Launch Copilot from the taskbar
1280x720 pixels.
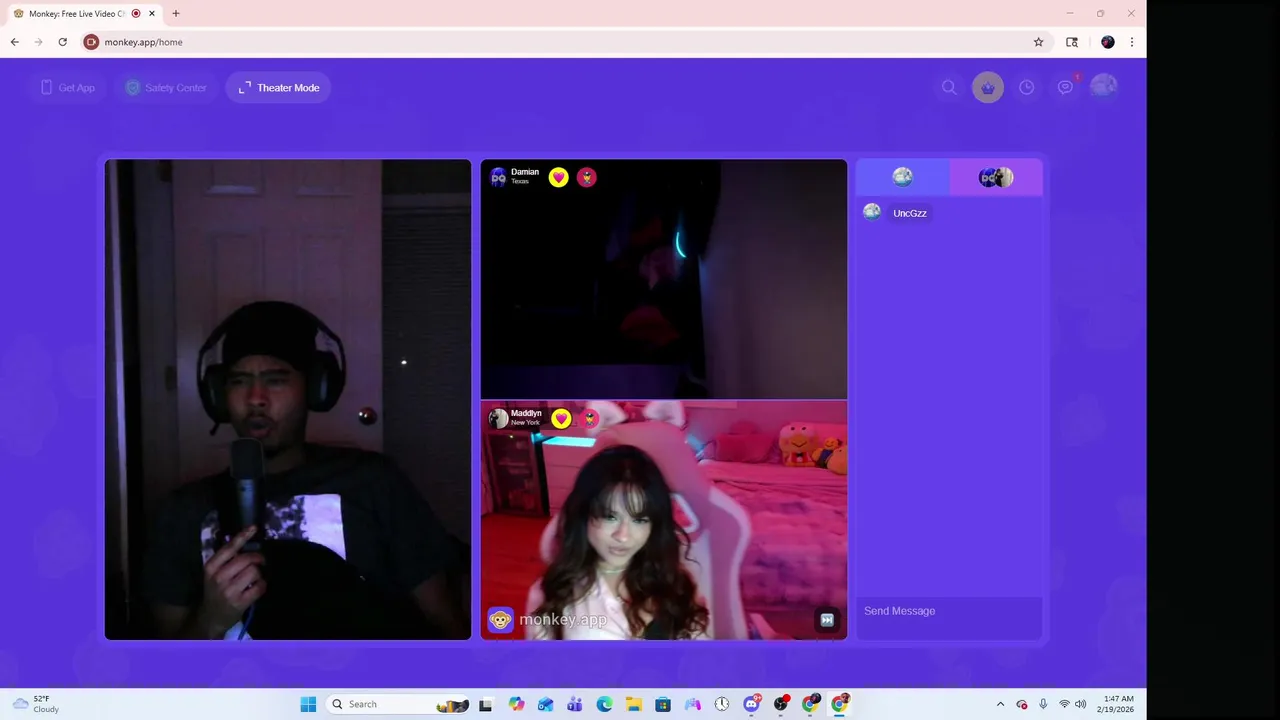[x=516, y=704]
